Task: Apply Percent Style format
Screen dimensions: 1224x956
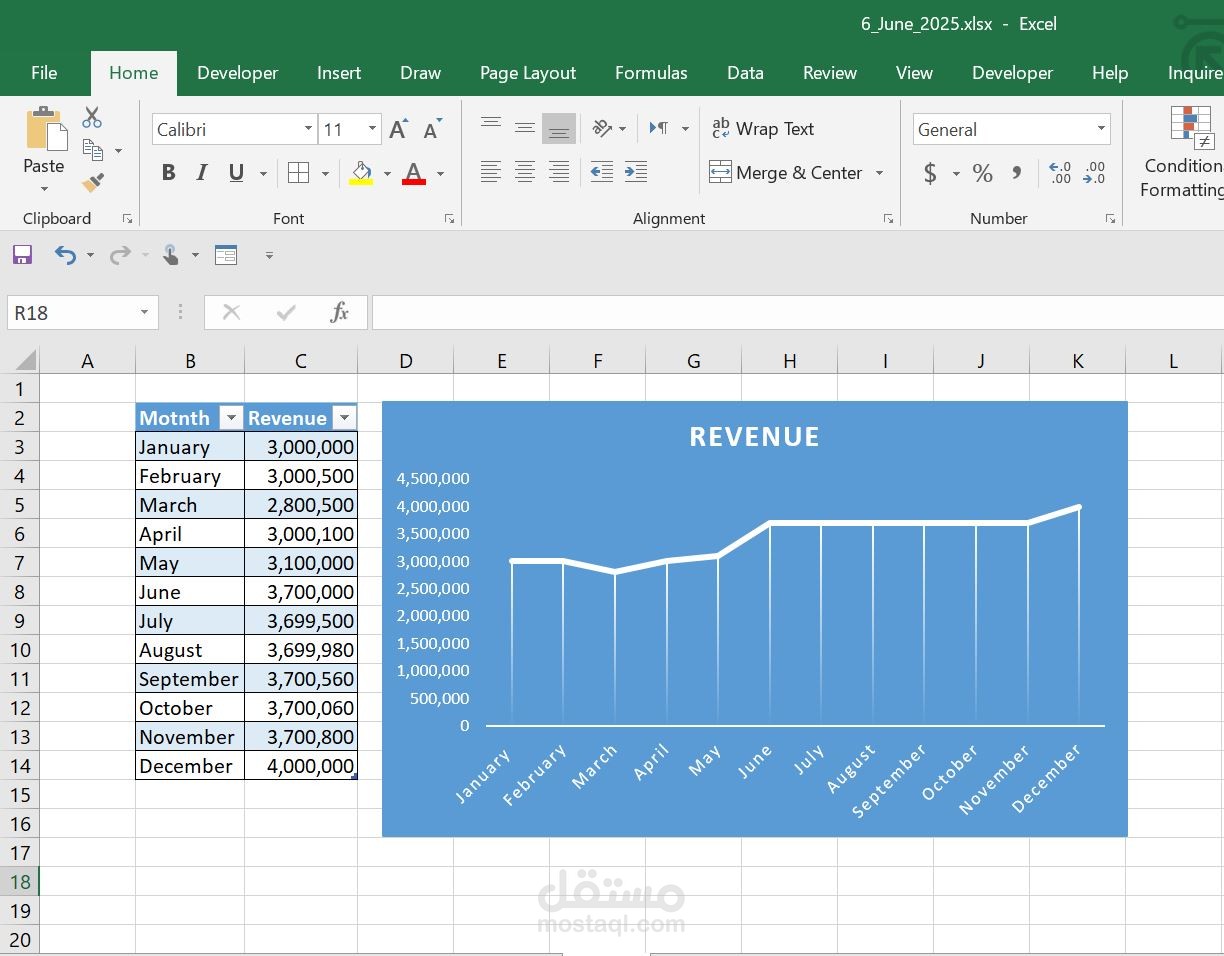Action: coord(982,174)
